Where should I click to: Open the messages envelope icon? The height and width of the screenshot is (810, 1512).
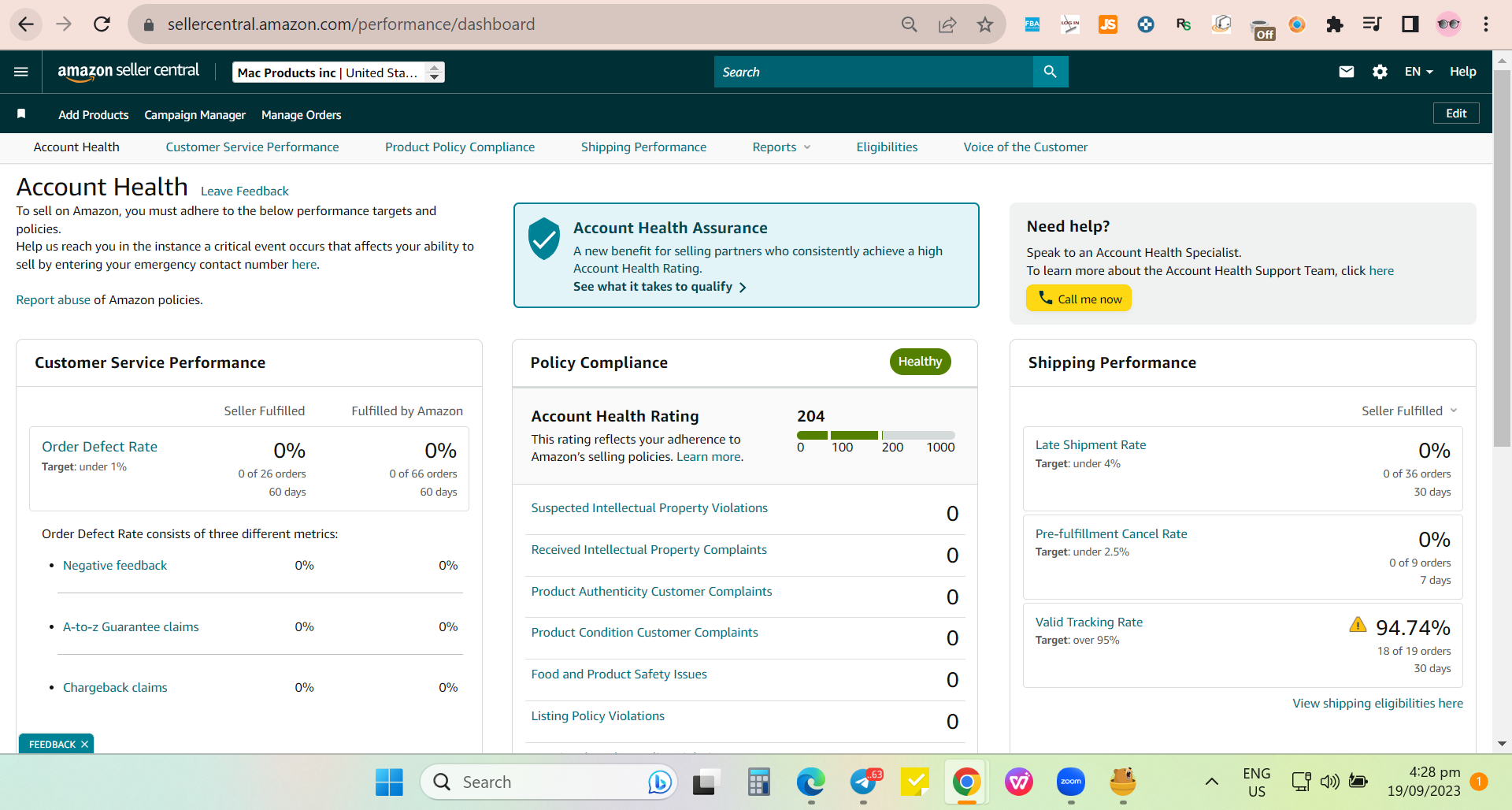point(1347,72)
